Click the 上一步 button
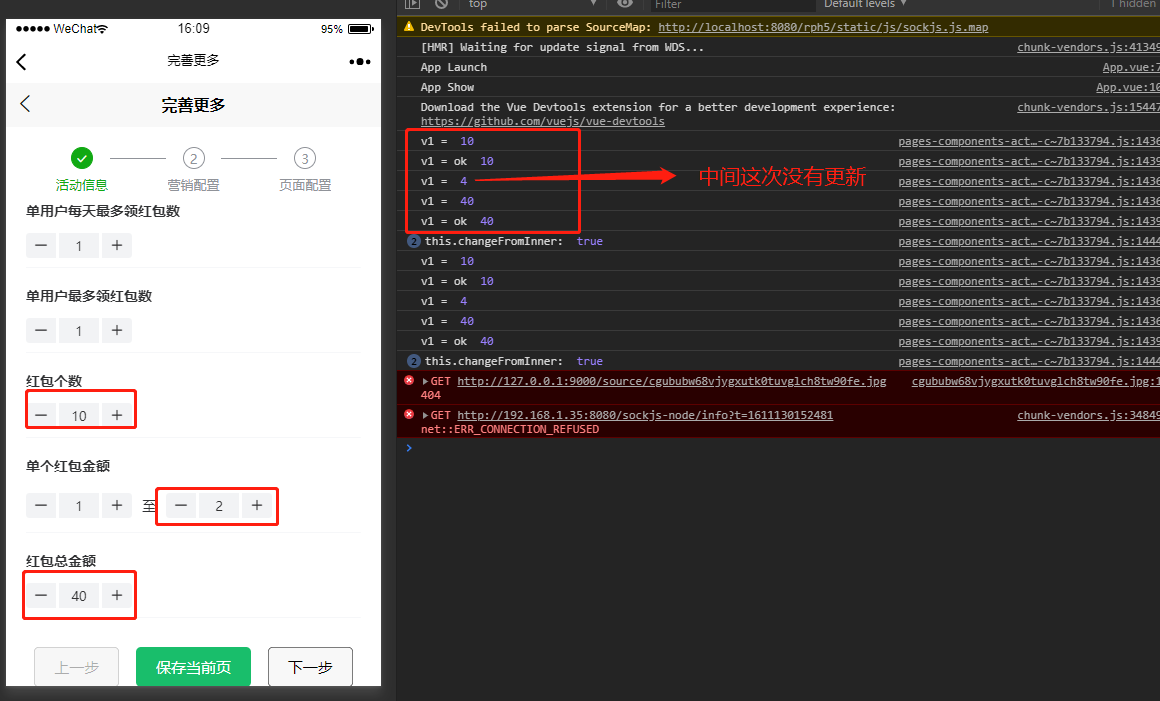Screen dimensions: 1160x701 click(77, 667)
